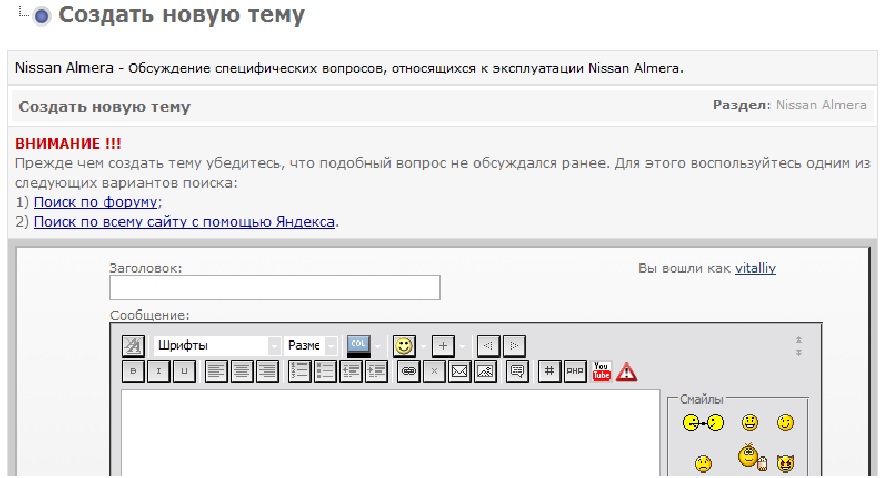The height and width of the screenshot is (478, 880).
Task: Increase editor height down arrows
Action: [799, 352]
